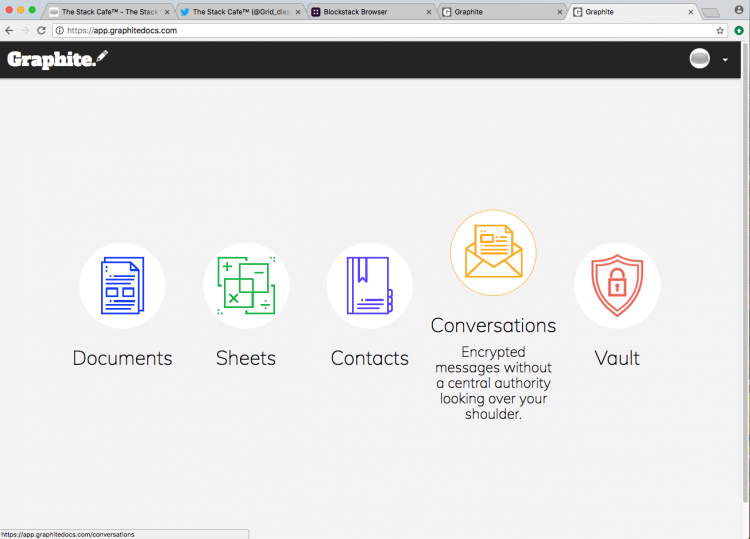Click the user profile avatar
The image size is (750, 539).
coord(699,59)
